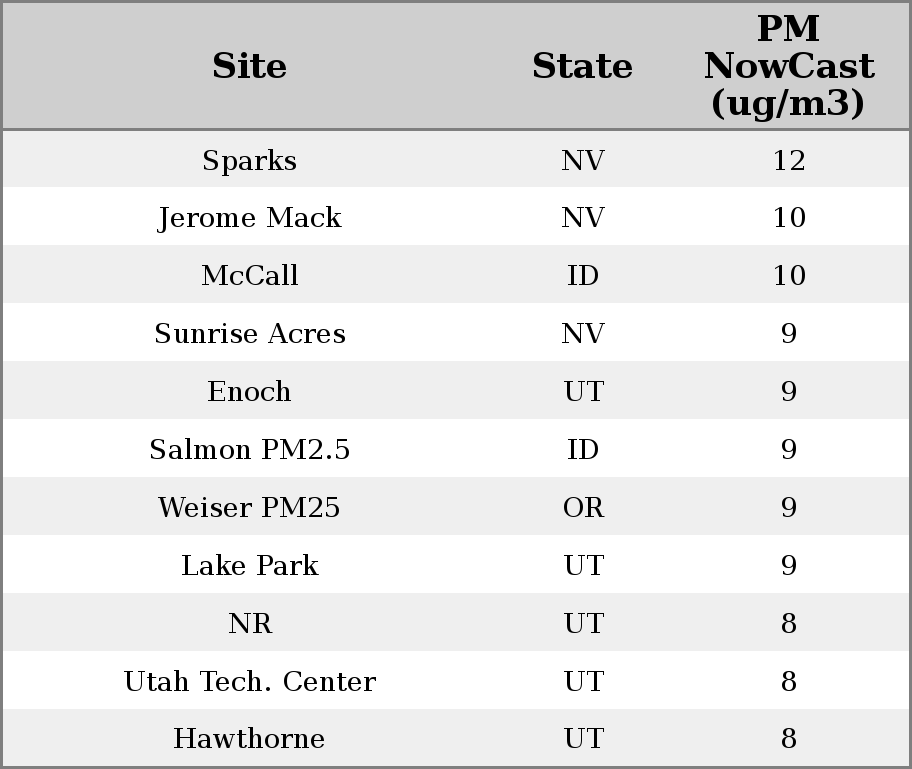
Task: Select the Salmon PM2.5 site cell
Action: pos(249,450)
